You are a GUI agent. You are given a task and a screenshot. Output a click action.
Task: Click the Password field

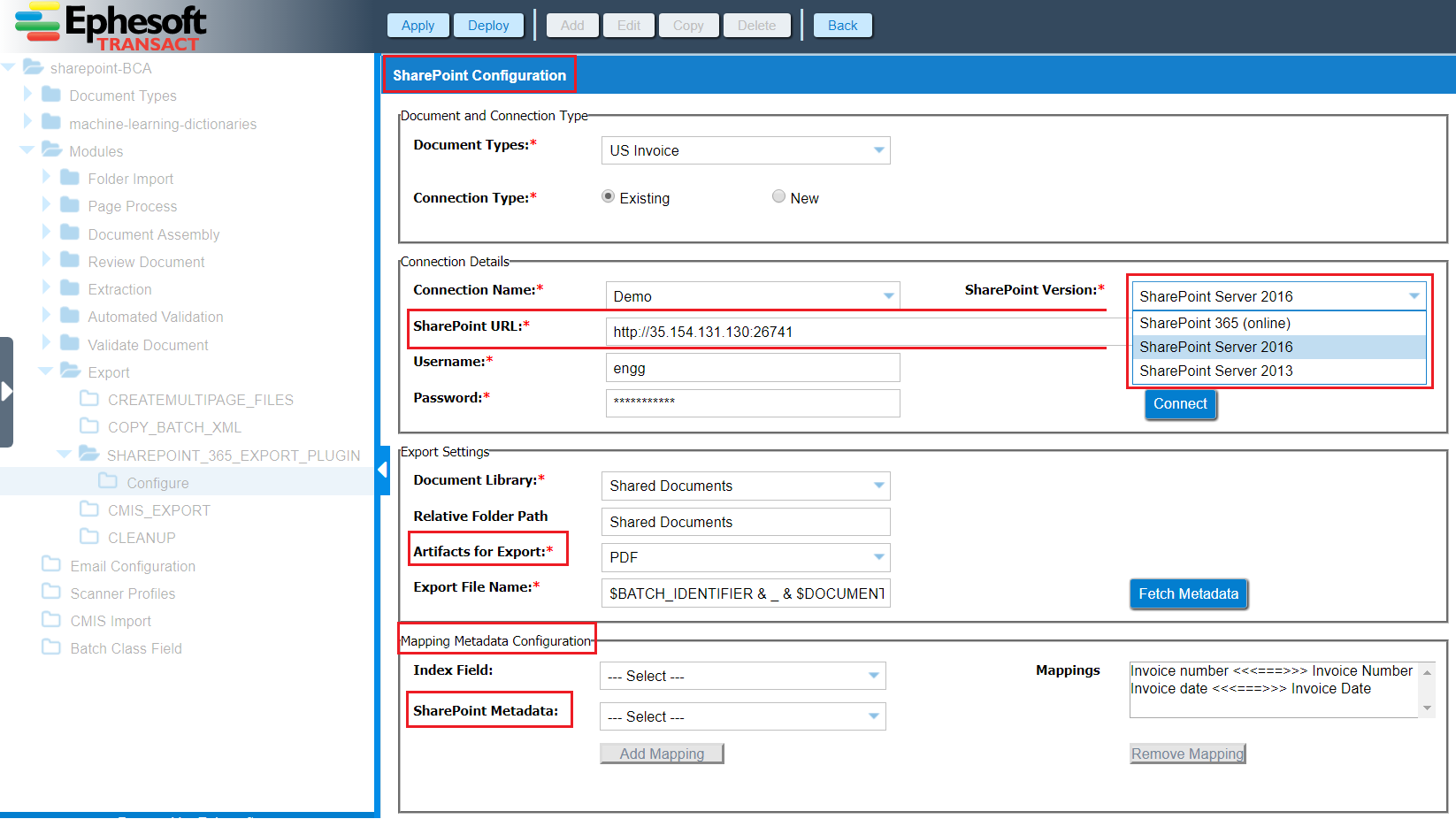click(753, 403)
